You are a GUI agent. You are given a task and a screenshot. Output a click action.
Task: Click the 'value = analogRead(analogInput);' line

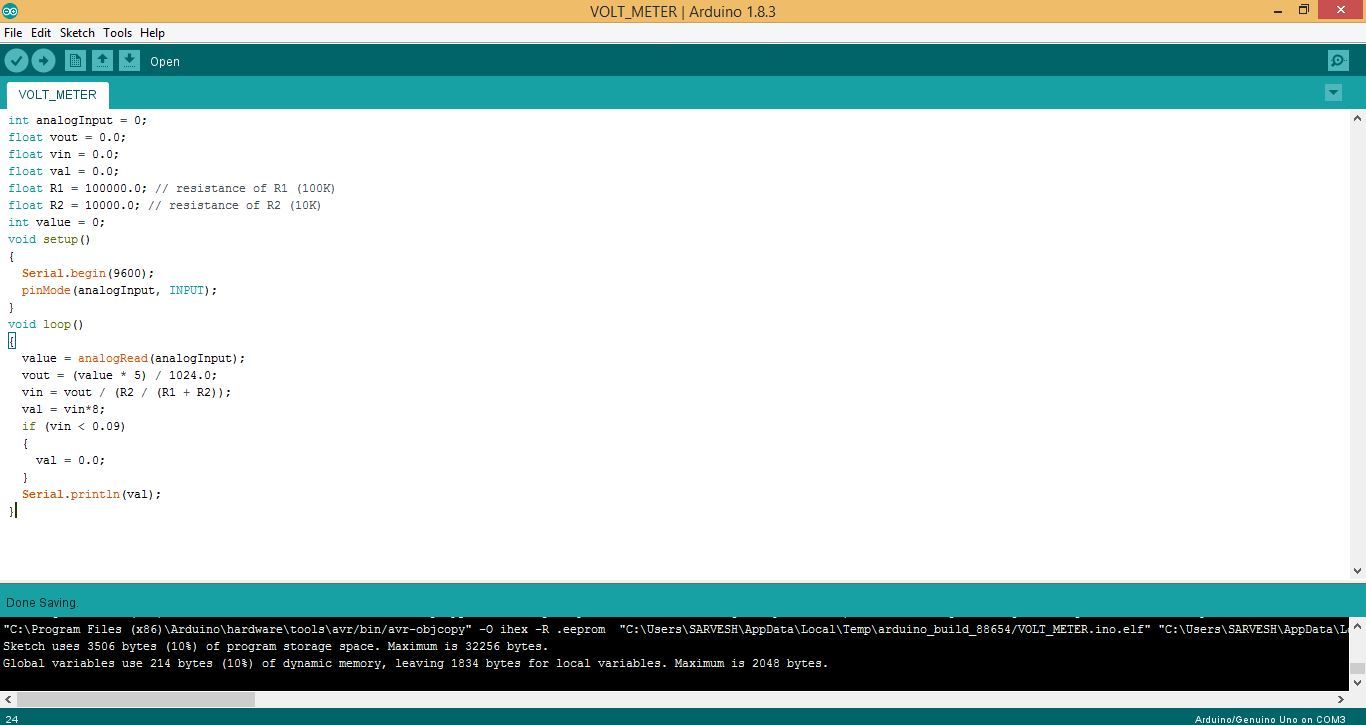pos(134,358)
